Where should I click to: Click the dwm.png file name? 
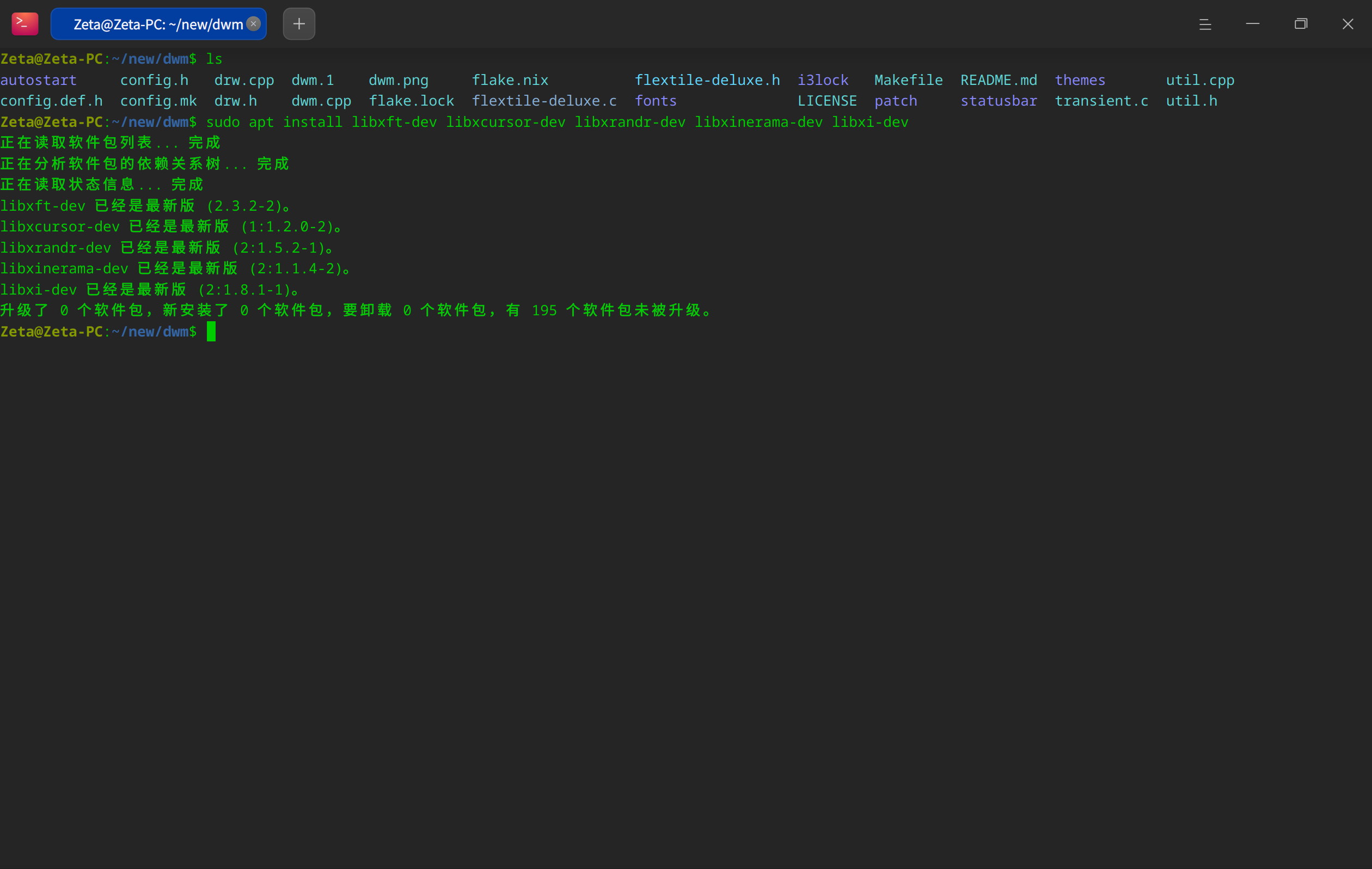pos(399,80)
